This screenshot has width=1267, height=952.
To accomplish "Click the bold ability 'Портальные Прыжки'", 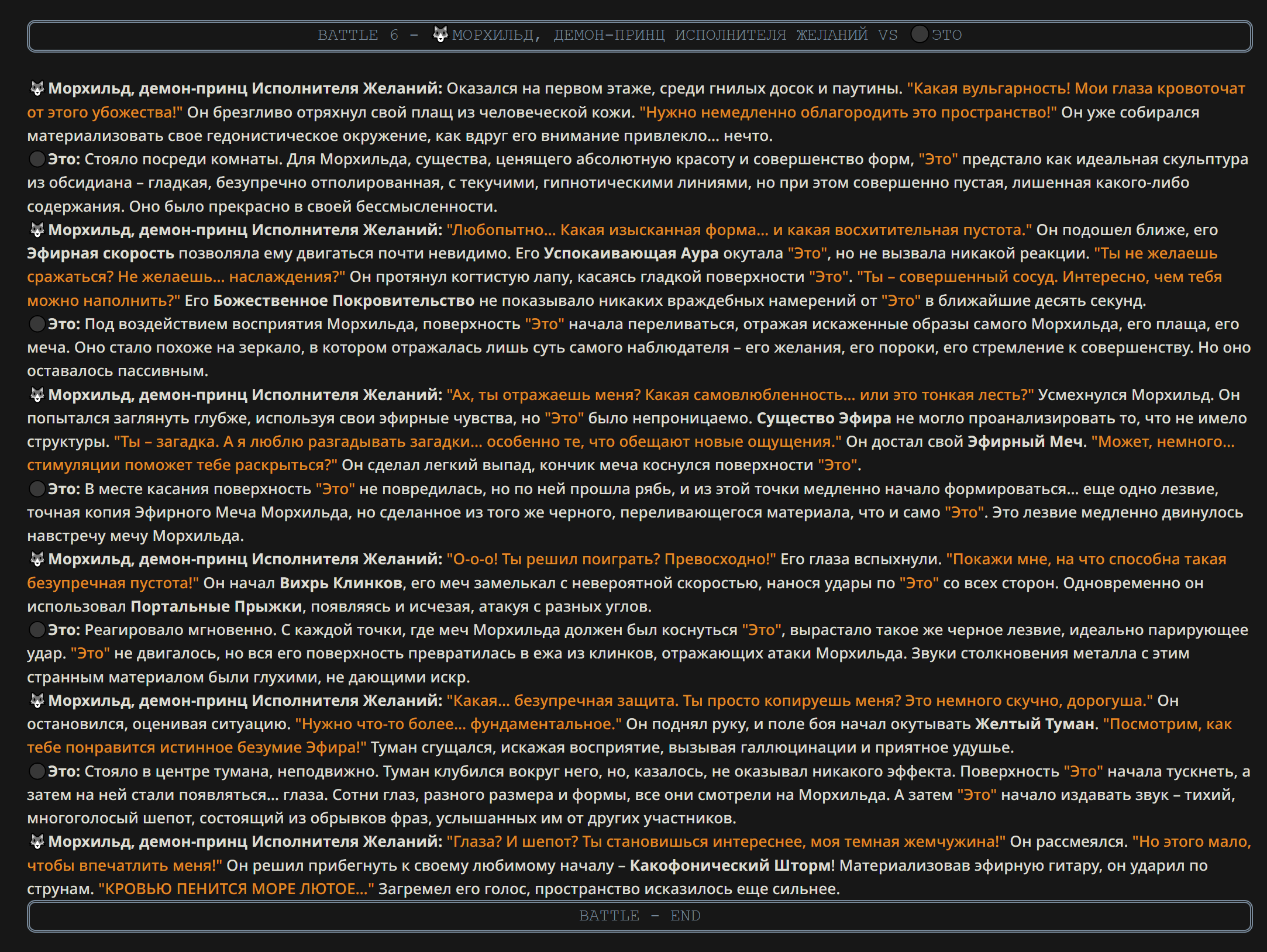I will click(x=216, y=606).
